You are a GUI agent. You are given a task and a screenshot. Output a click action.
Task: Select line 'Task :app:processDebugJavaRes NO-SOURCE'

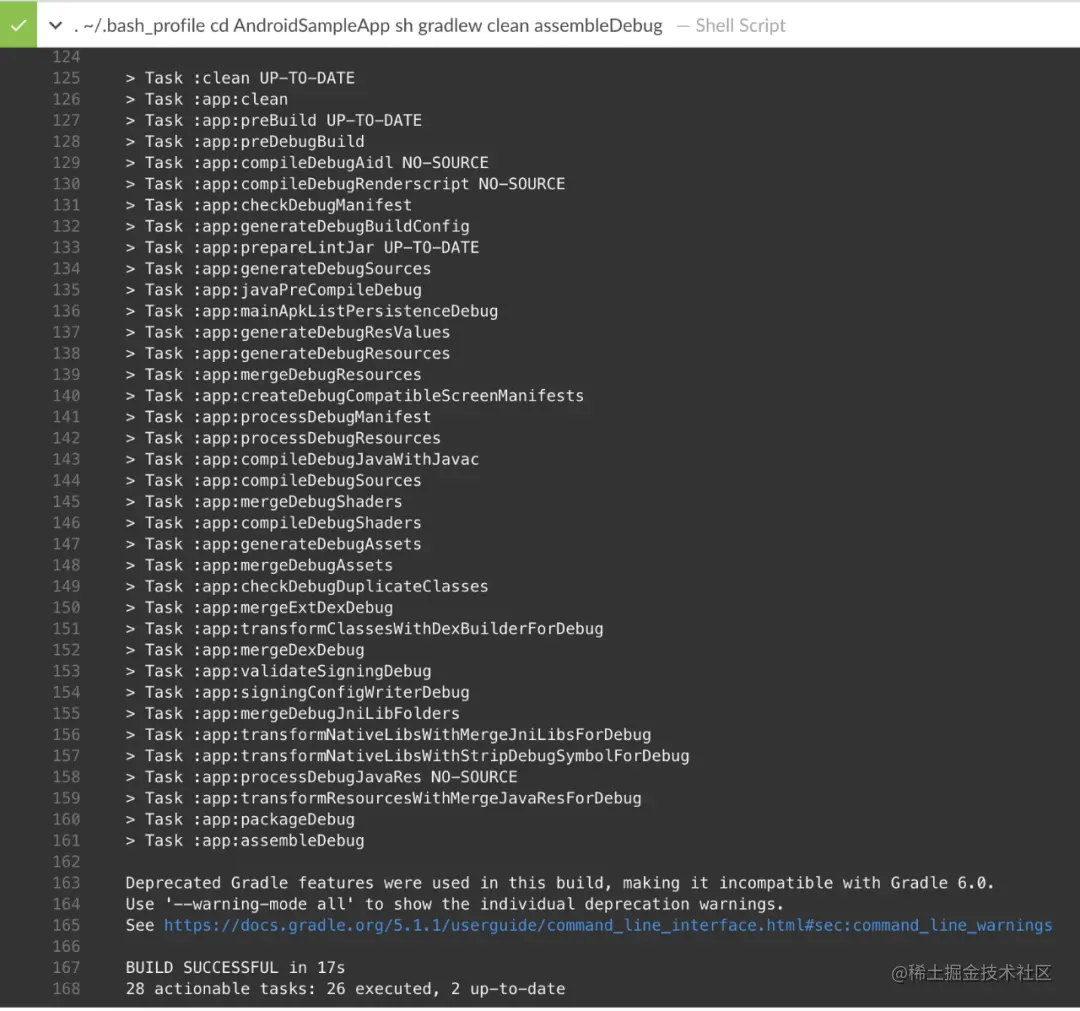tap(322, 777)
